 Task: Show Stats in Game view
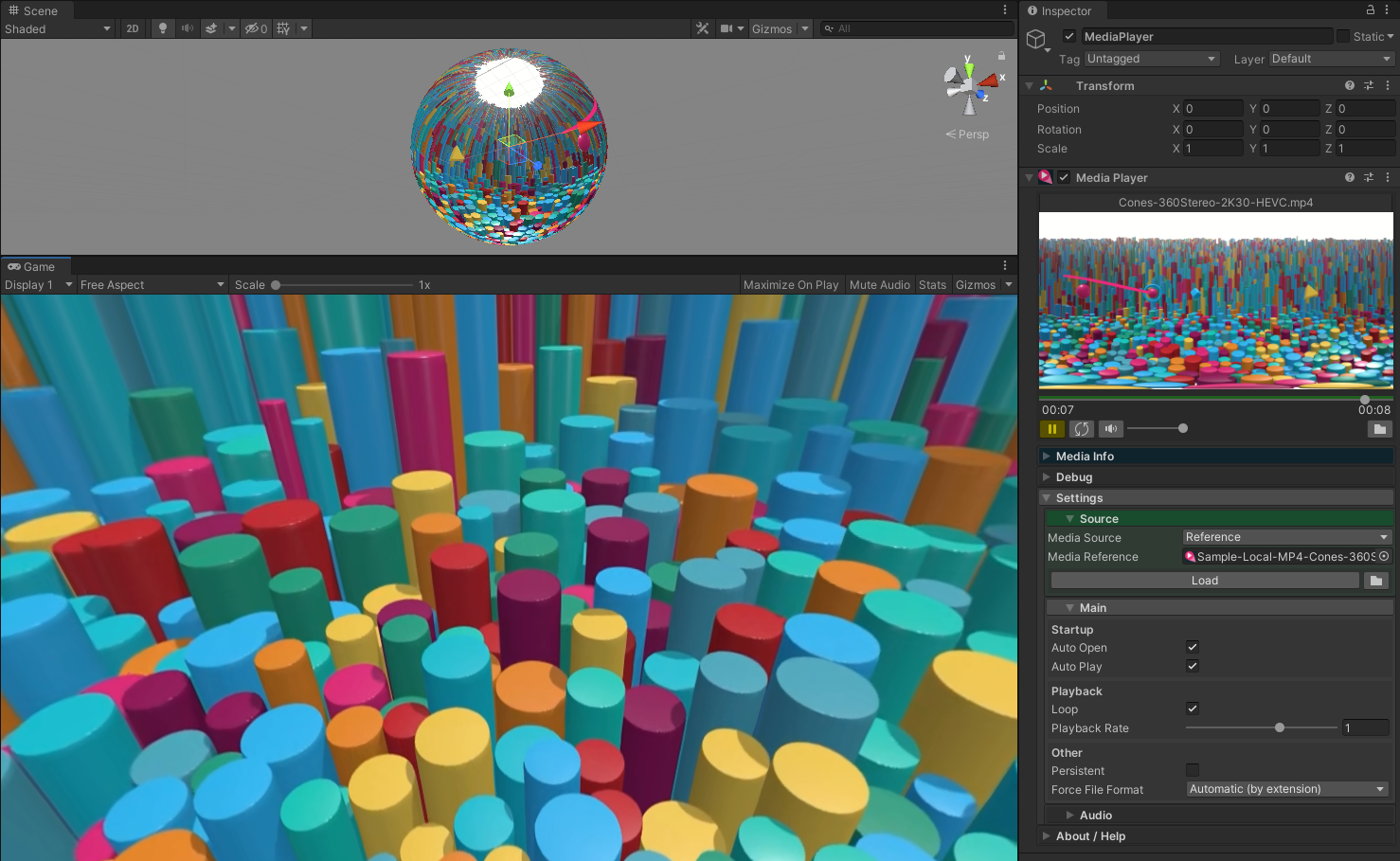(932, 284)
